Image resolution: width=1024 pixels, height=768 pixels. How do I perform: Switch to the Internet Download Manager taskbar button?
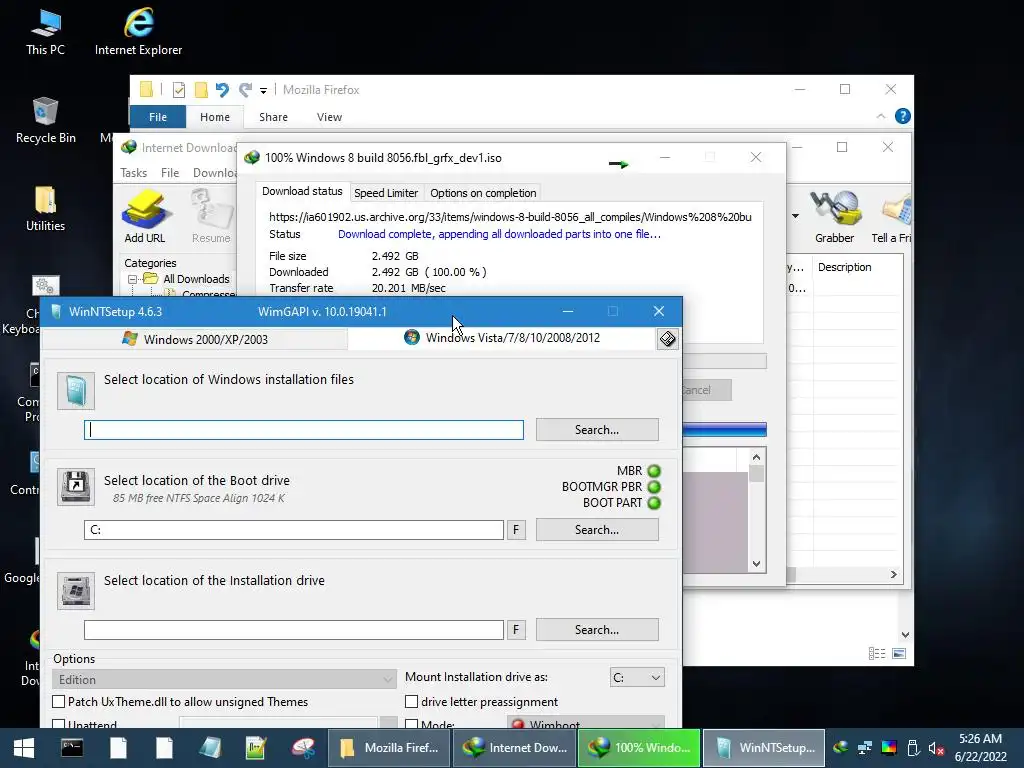click(515, 748)
